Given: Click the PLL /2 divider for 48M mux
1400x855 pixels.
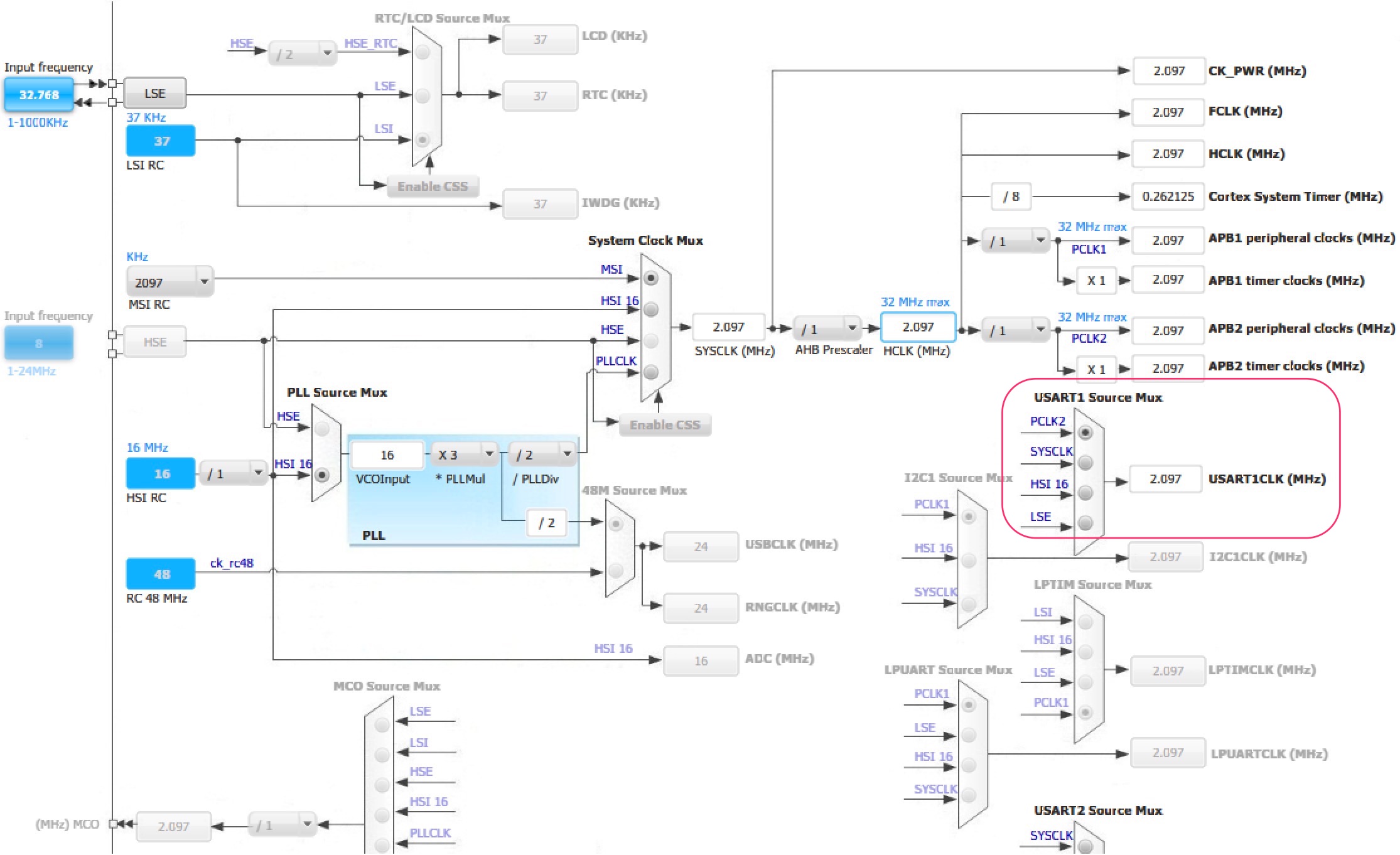Looking at the screenshot, I should click(547, 523).
